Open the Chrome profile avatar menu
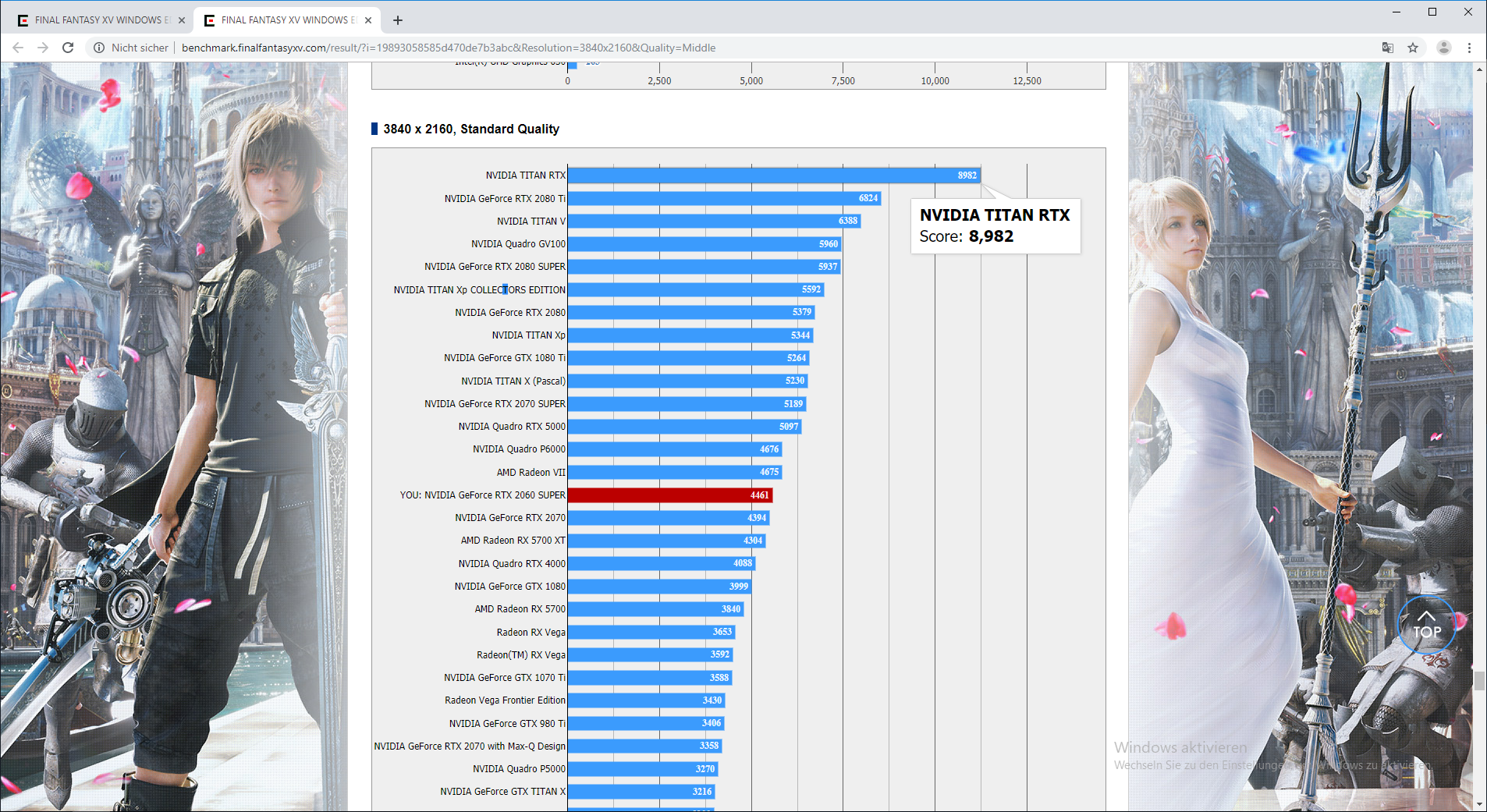 point(1444,48)
